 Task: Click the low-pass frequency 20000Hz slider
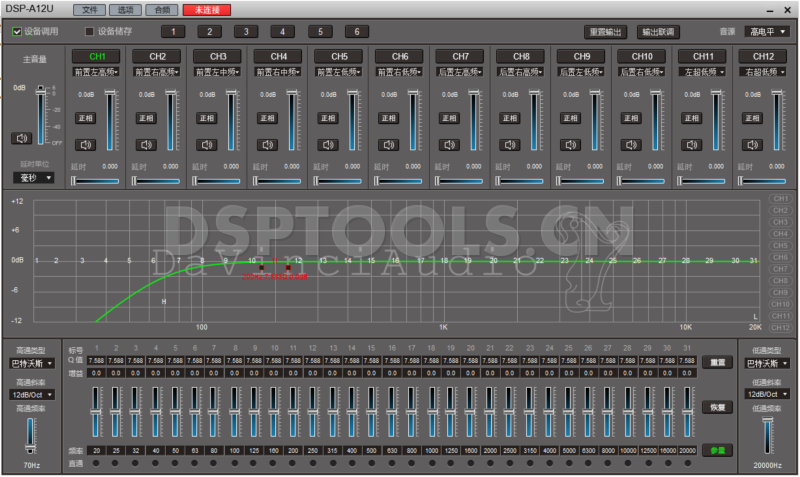tap(767, 435)
